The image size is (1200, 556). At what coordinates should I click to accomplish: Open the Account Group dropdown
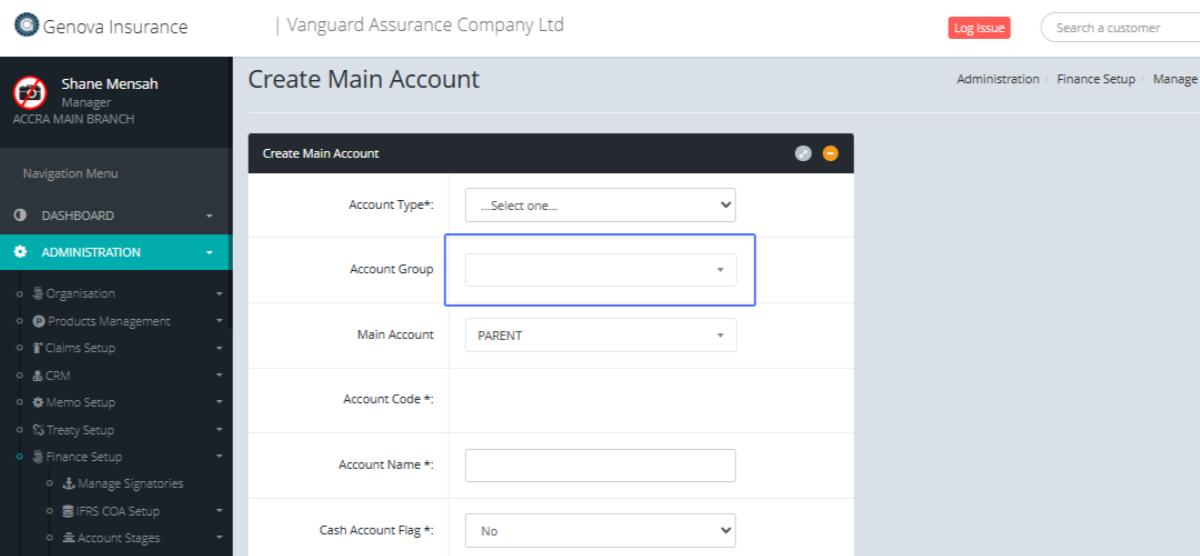pos(600,270)
